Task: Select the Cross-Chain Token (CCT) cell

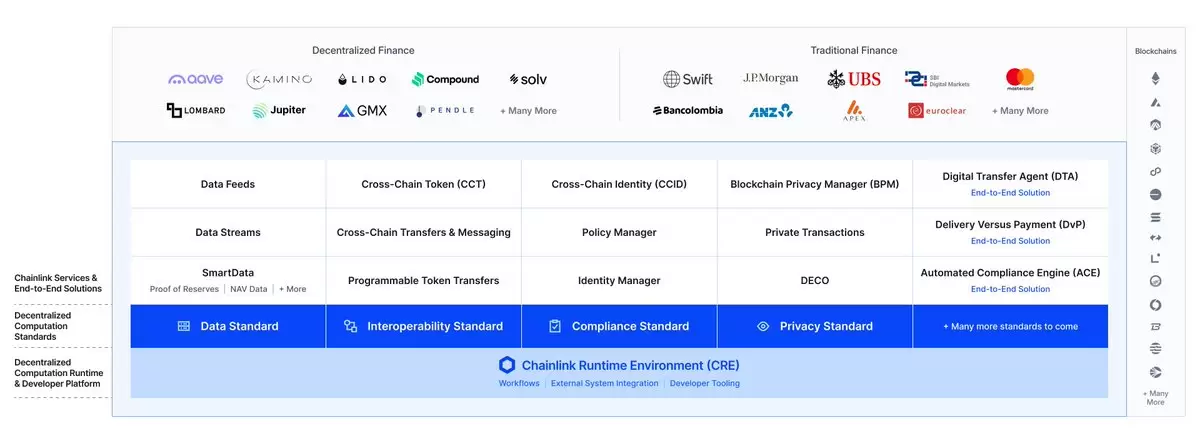Action: coord(423,184)
